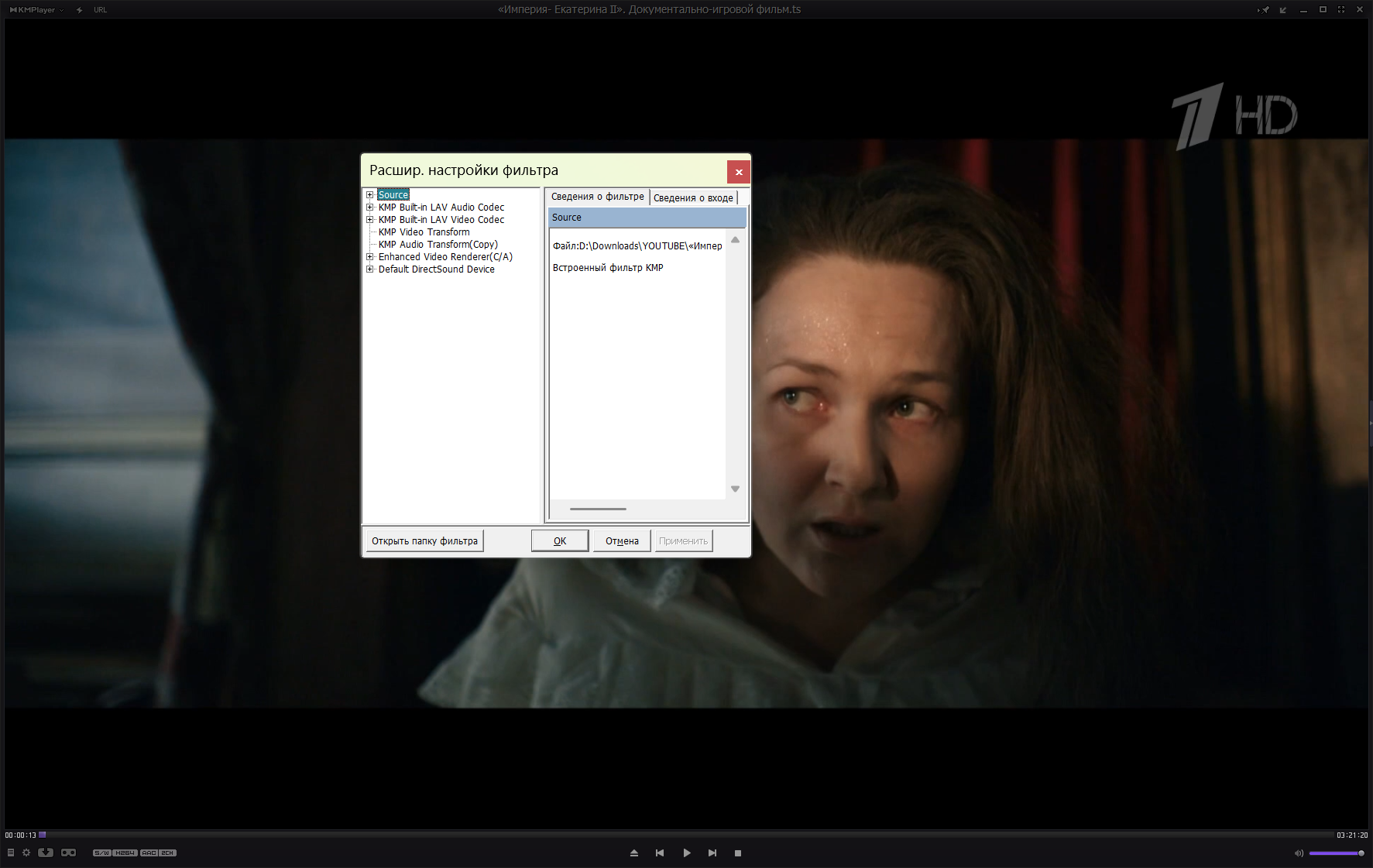Open the playlist panel icon

point(11,853)
